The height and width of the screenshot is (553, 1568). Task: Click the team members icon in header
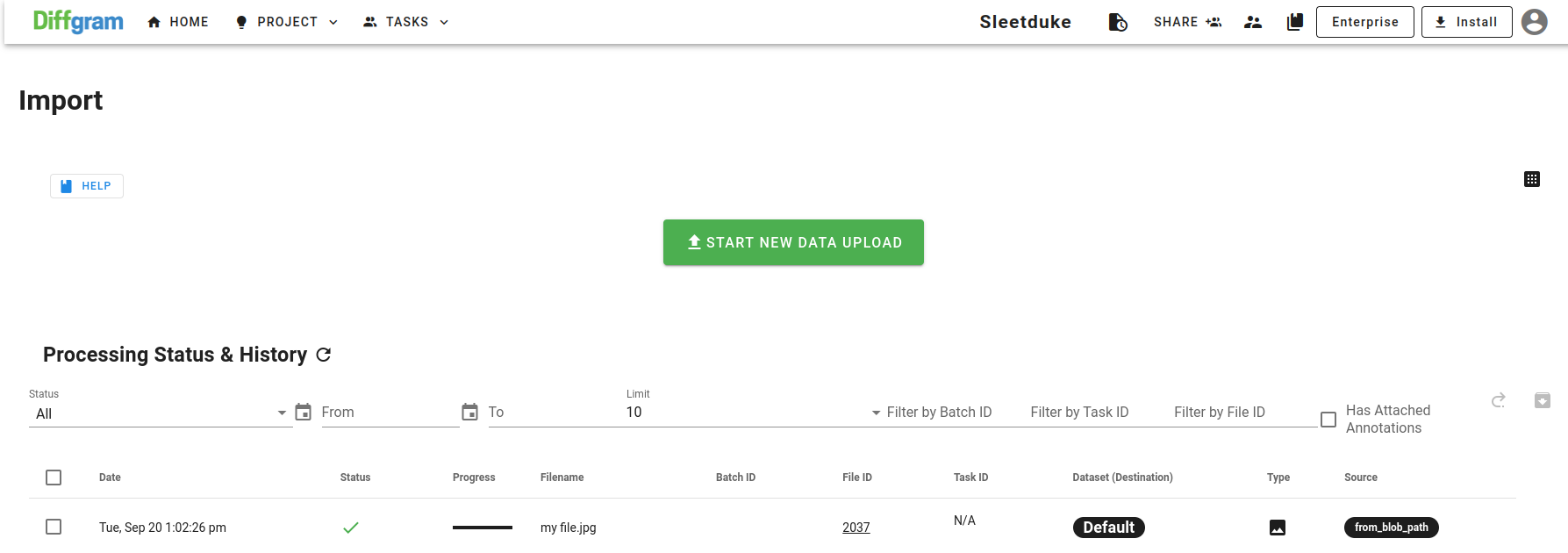click(1253, 22)
